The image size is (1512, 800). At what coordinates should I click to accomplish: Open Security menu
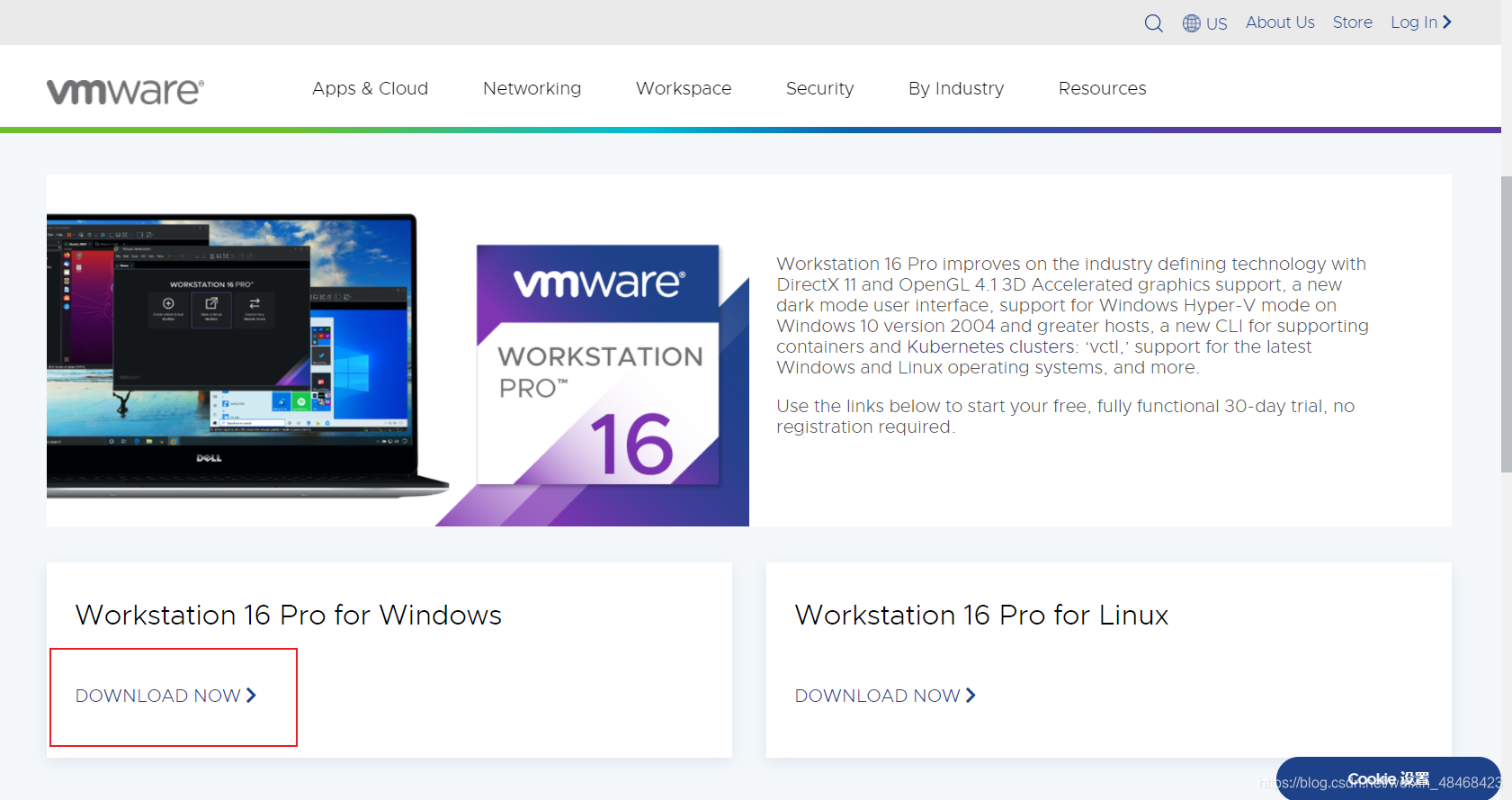[819, 88]
